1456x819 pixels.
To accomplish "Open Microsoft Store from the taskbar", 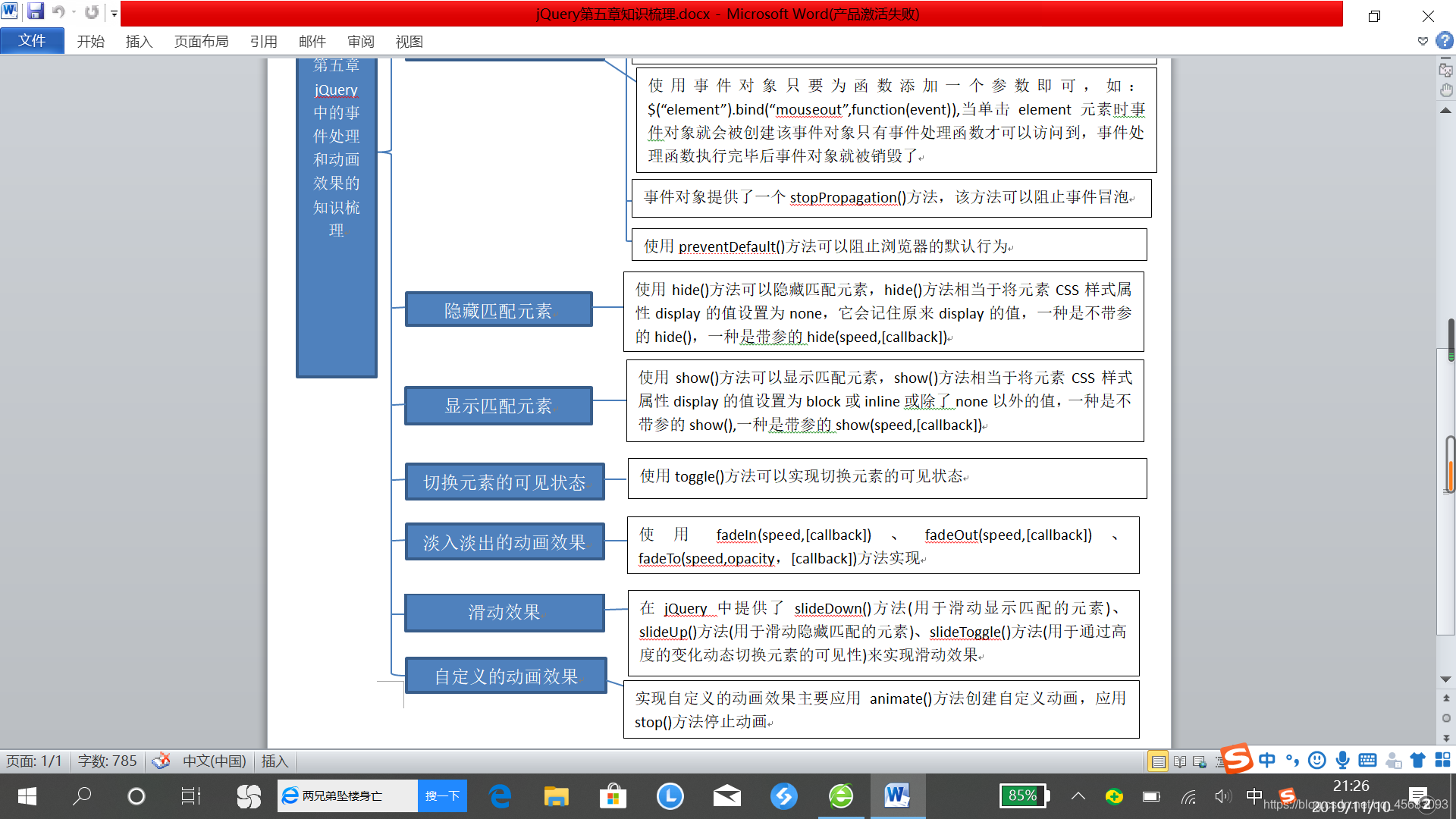I will point(613,796).
